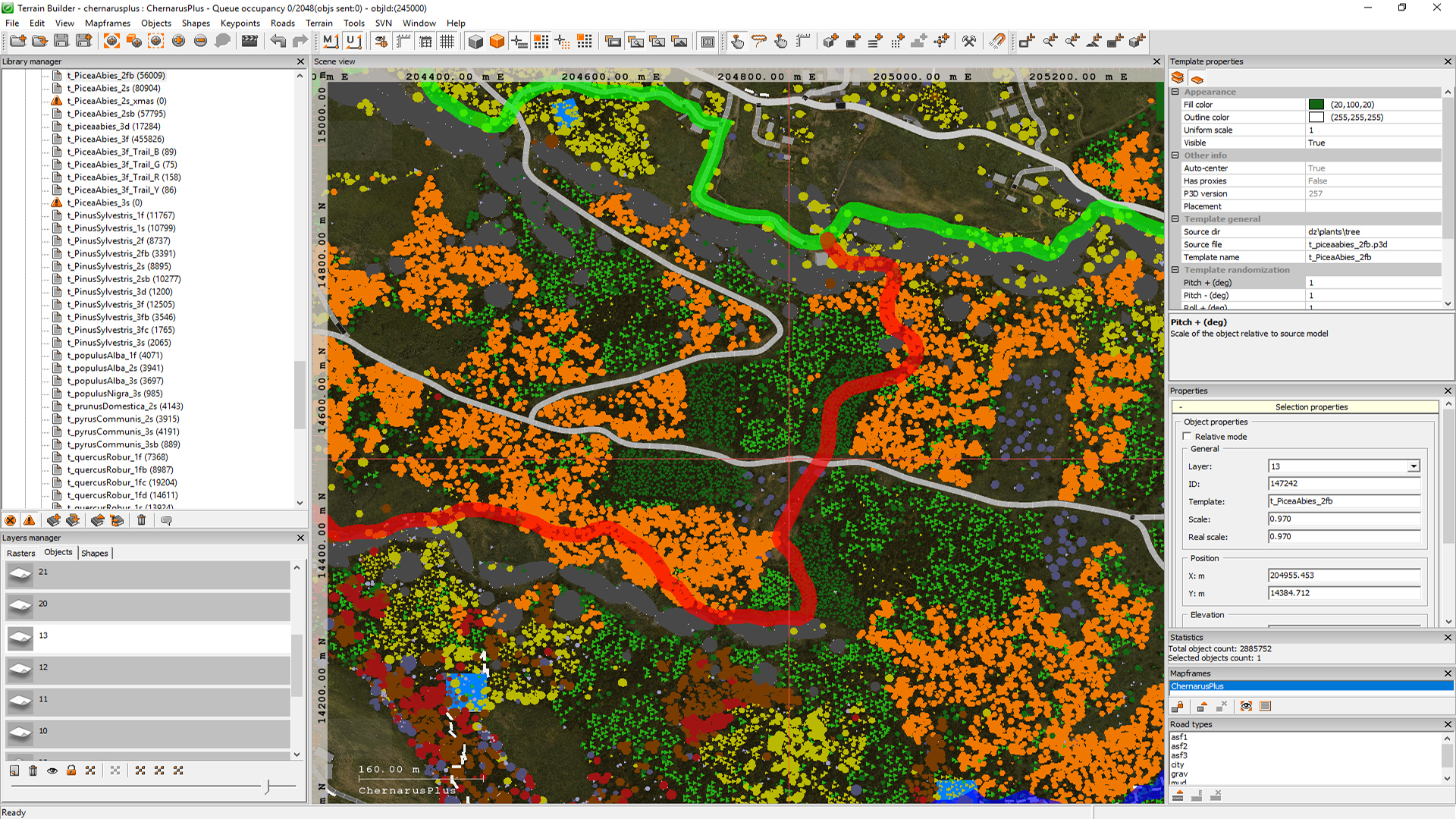Activate the magnet snapping tool
This screenshot has height=819, width=1456.
click(997, 41)
